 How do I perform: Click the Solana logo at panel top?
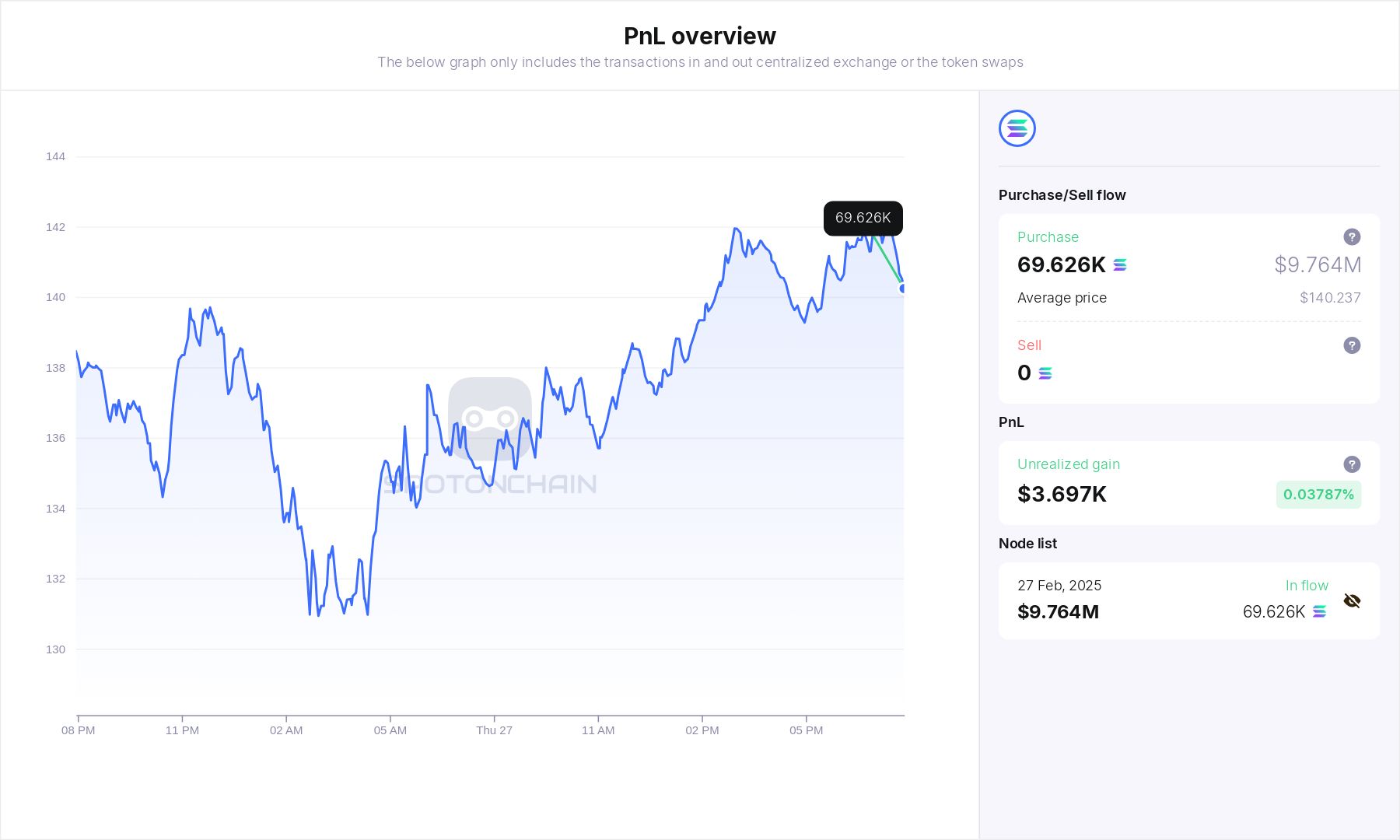1017,128
